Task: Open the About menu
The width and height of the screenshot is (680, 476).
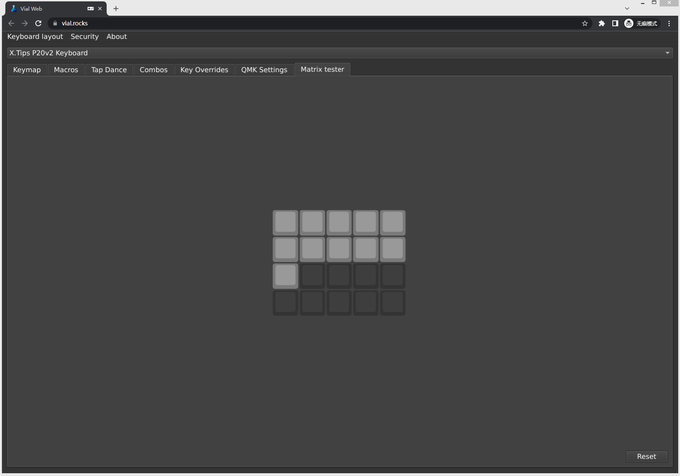Action: (117, 37)
